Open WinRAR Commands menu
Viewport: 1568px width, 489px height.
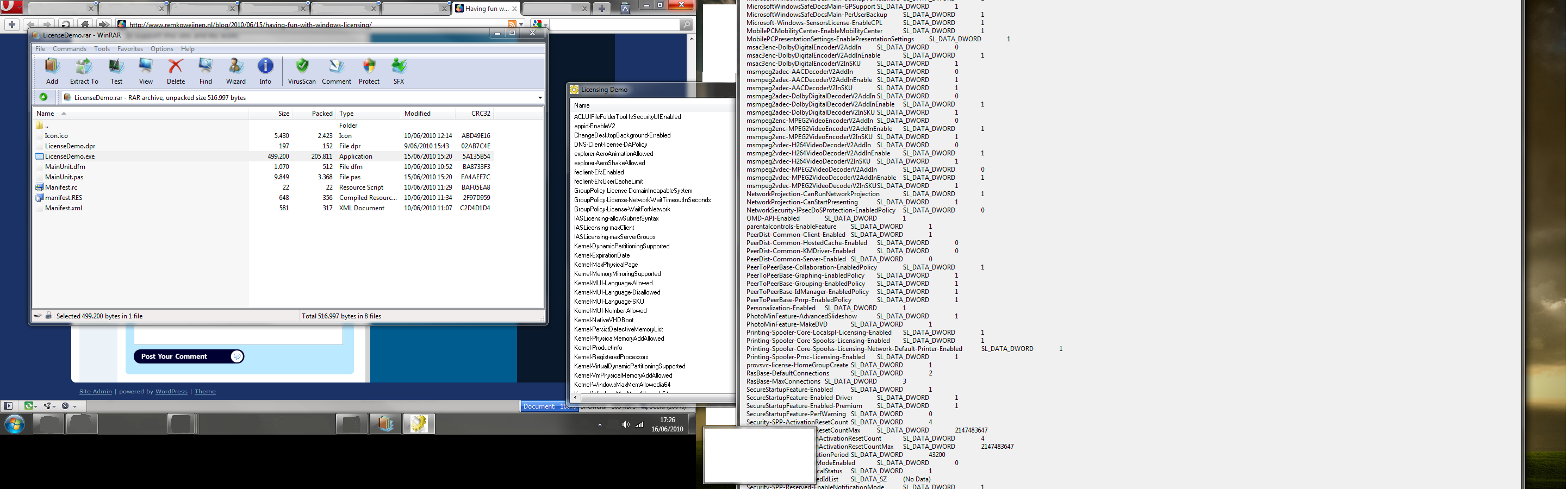coord(70,49)
